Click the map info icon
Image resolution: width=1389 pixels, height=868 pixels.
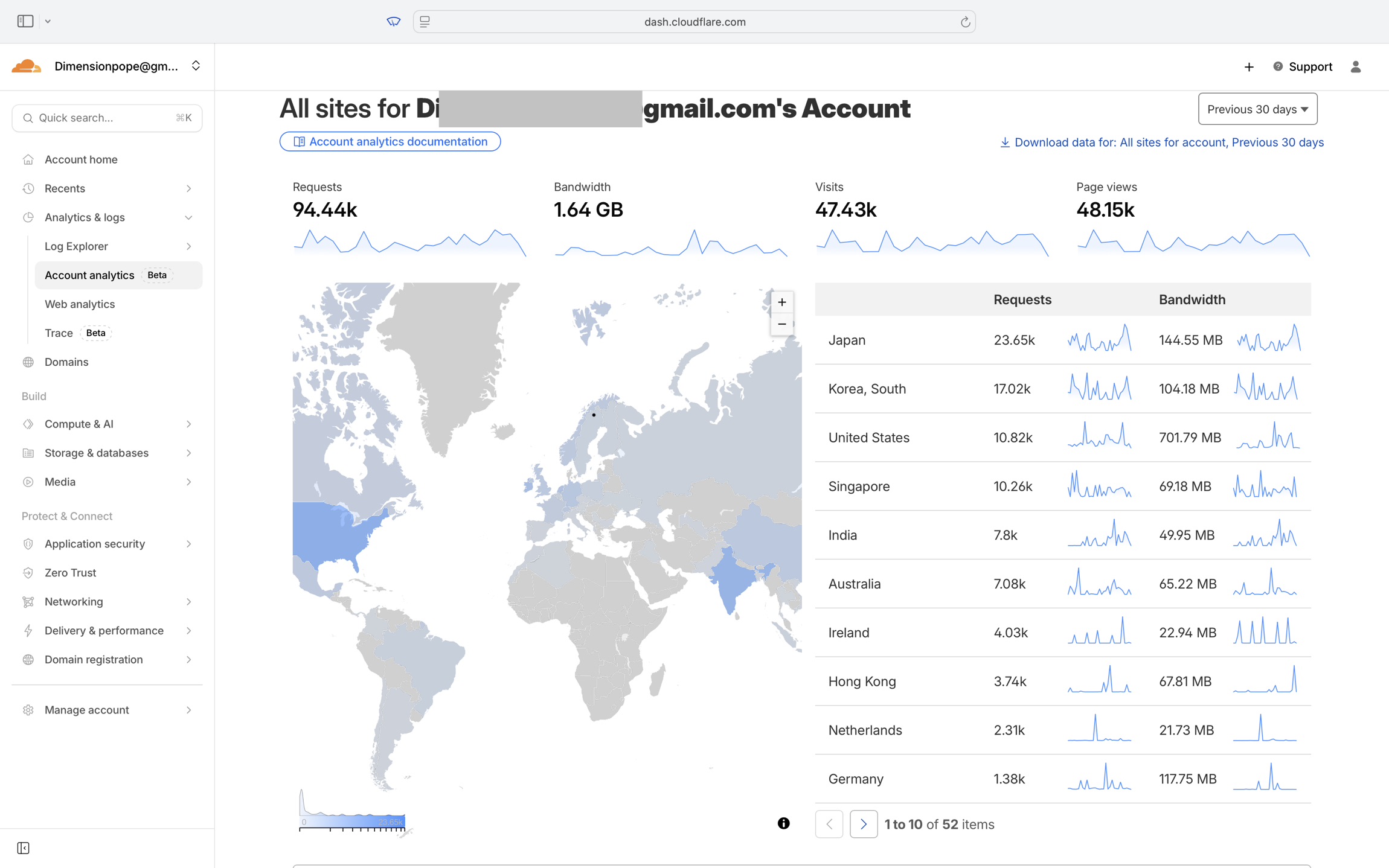pos(783,823)
